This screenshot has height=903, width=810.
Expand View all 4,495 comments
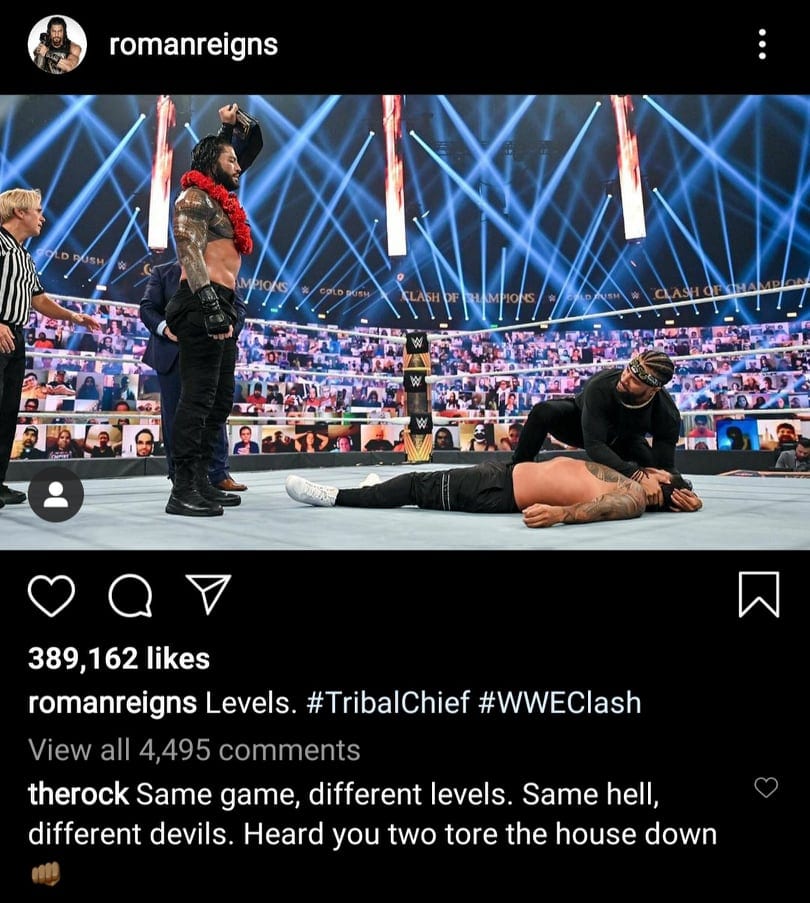pyautogui.click(x=195, y=750)
